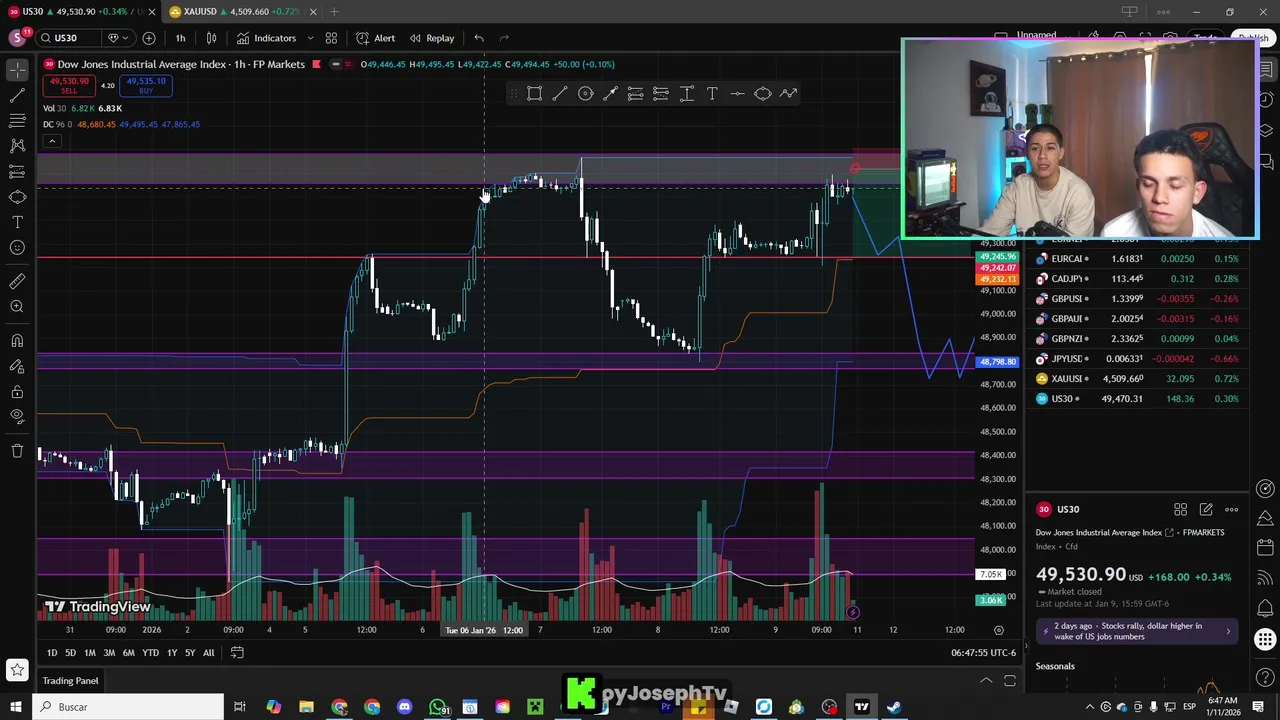Screen dimensions: 1280x720
Task: Select the 1D date range
Action: click(x=52, y=653)
